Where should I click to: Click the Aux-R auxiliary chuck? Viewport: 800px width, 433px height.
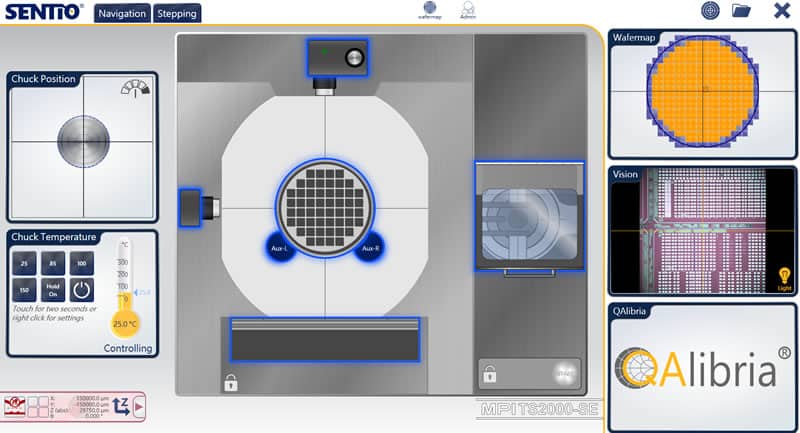[370, 247]
